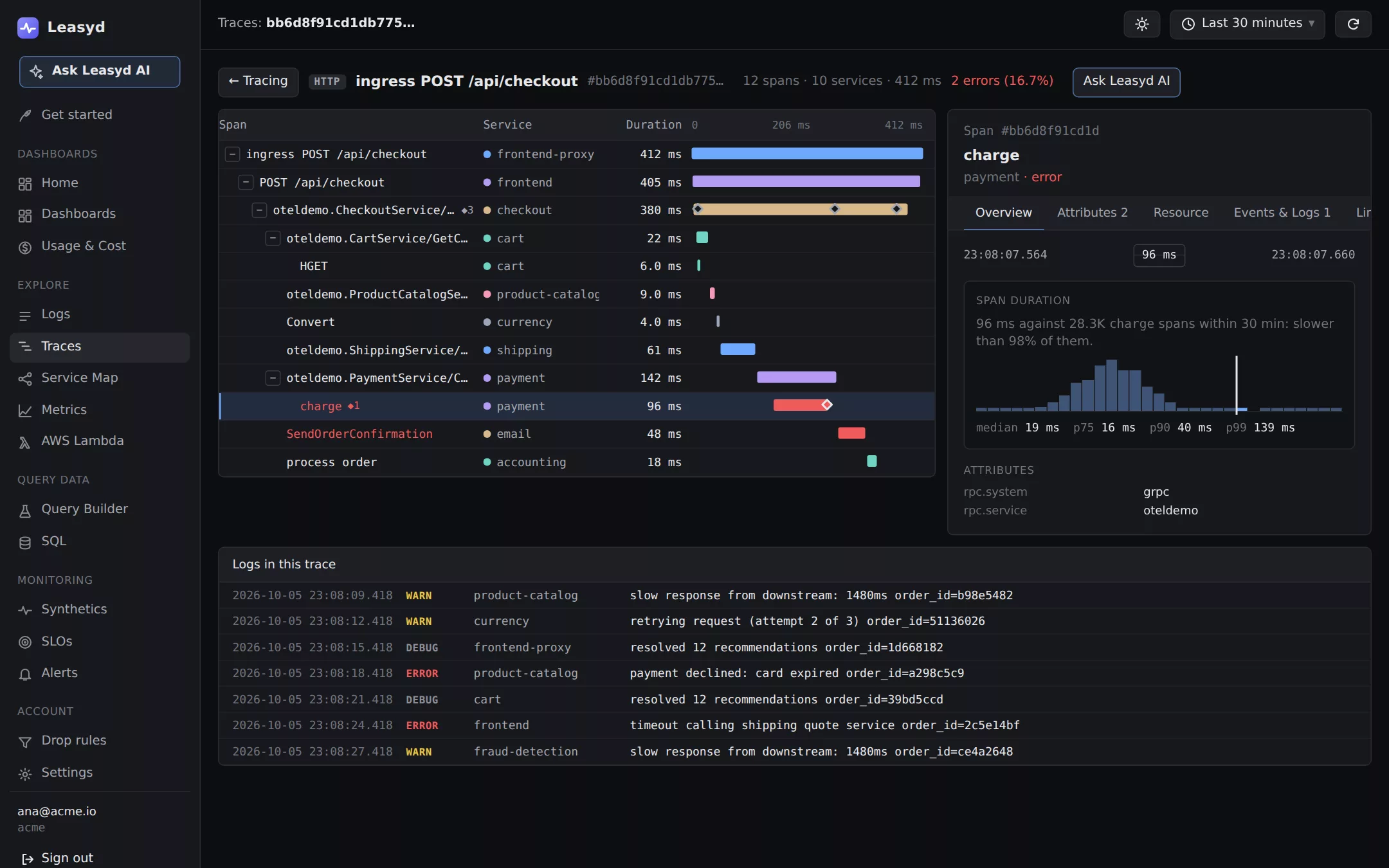Open SLOs target icon
Screen dimensions: 1389x868
pos(25,642)
